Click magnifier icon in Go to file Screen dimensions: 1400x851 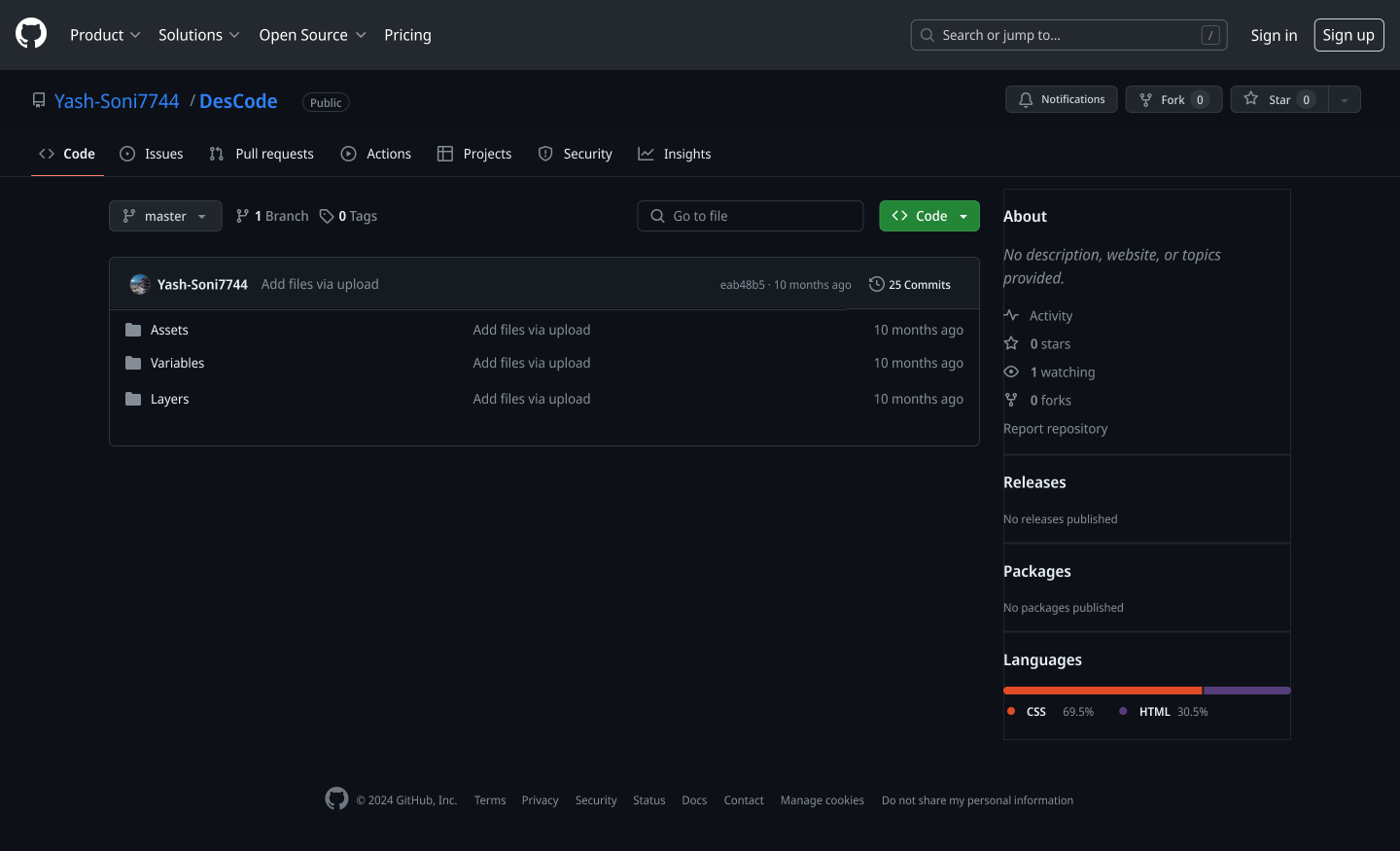click(x=658, y=216)
